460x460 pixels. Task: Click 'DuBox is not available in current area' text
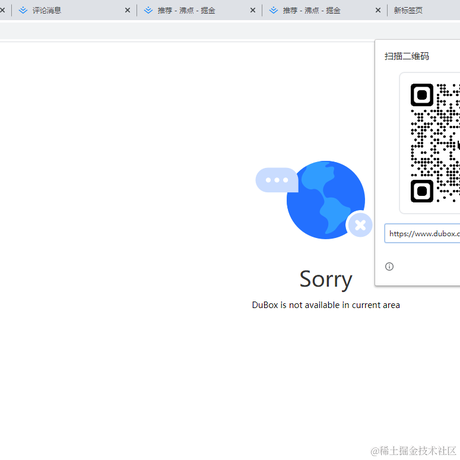click(x=326, y=305)
